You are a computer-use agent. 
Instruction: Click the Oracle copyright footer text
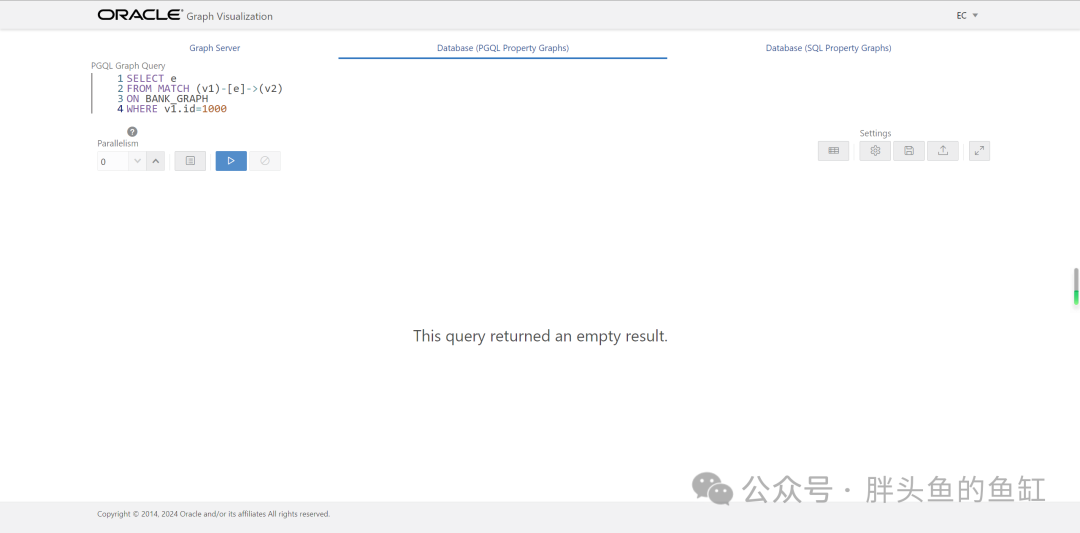214,514
